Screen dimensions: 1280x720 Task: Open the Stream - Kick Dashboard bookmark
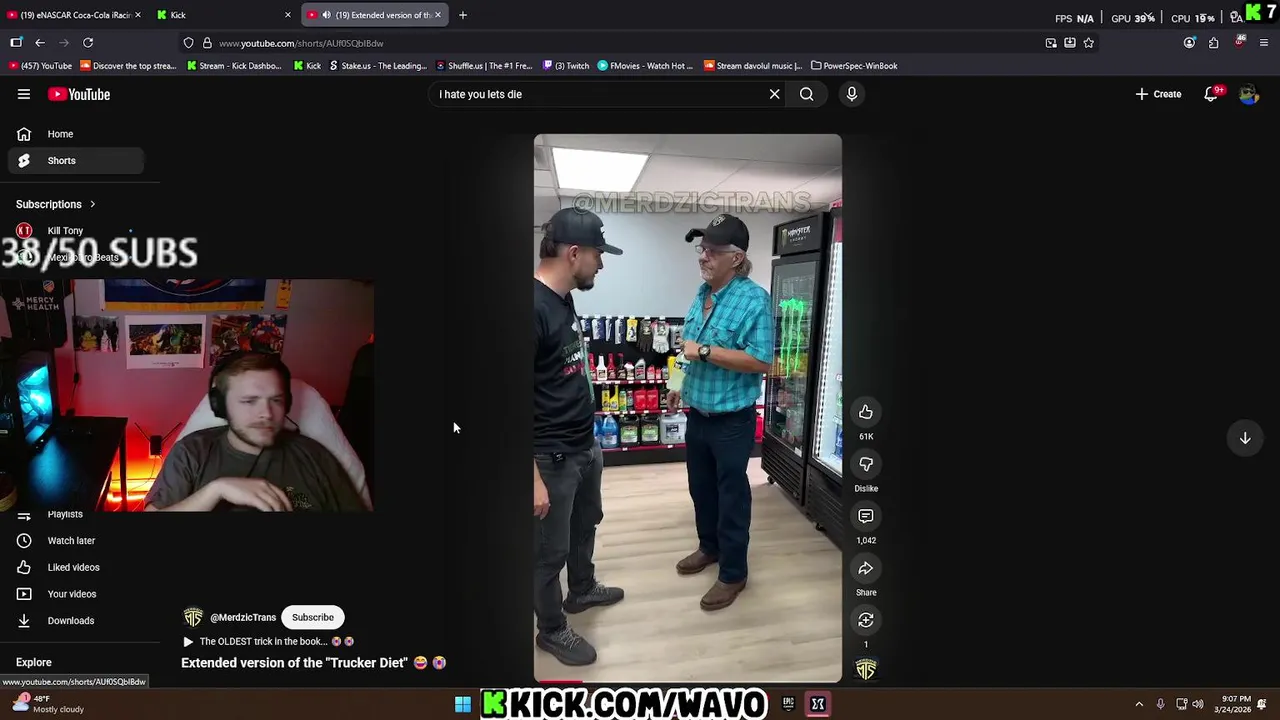tap(234, 66)
